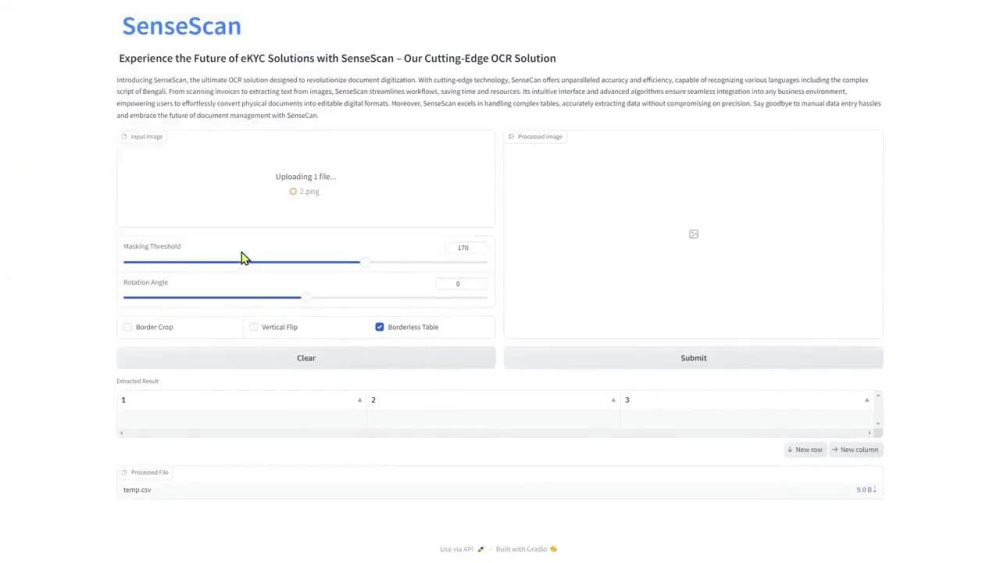Sort column 1 with its arrow
Screen dimensions: 1000x563
pos(360,400)
